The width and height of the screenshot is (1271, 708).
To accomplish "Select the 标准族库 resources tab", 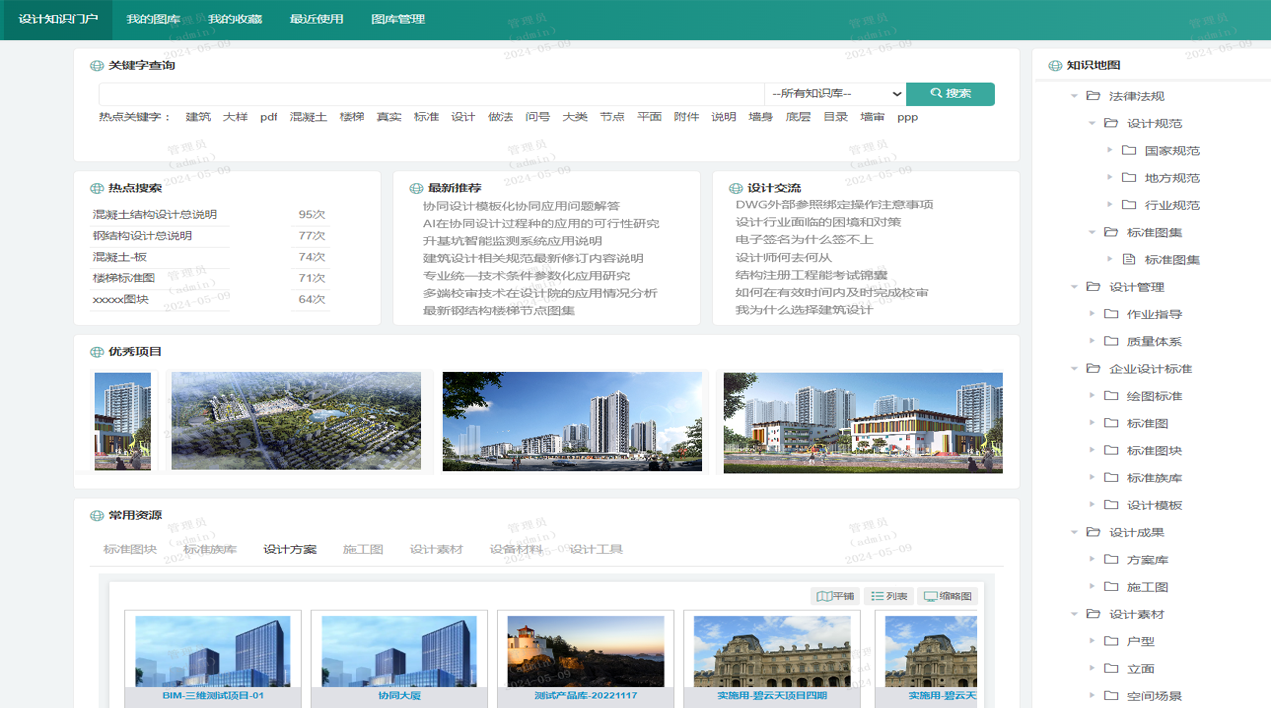I will (210, 549).
